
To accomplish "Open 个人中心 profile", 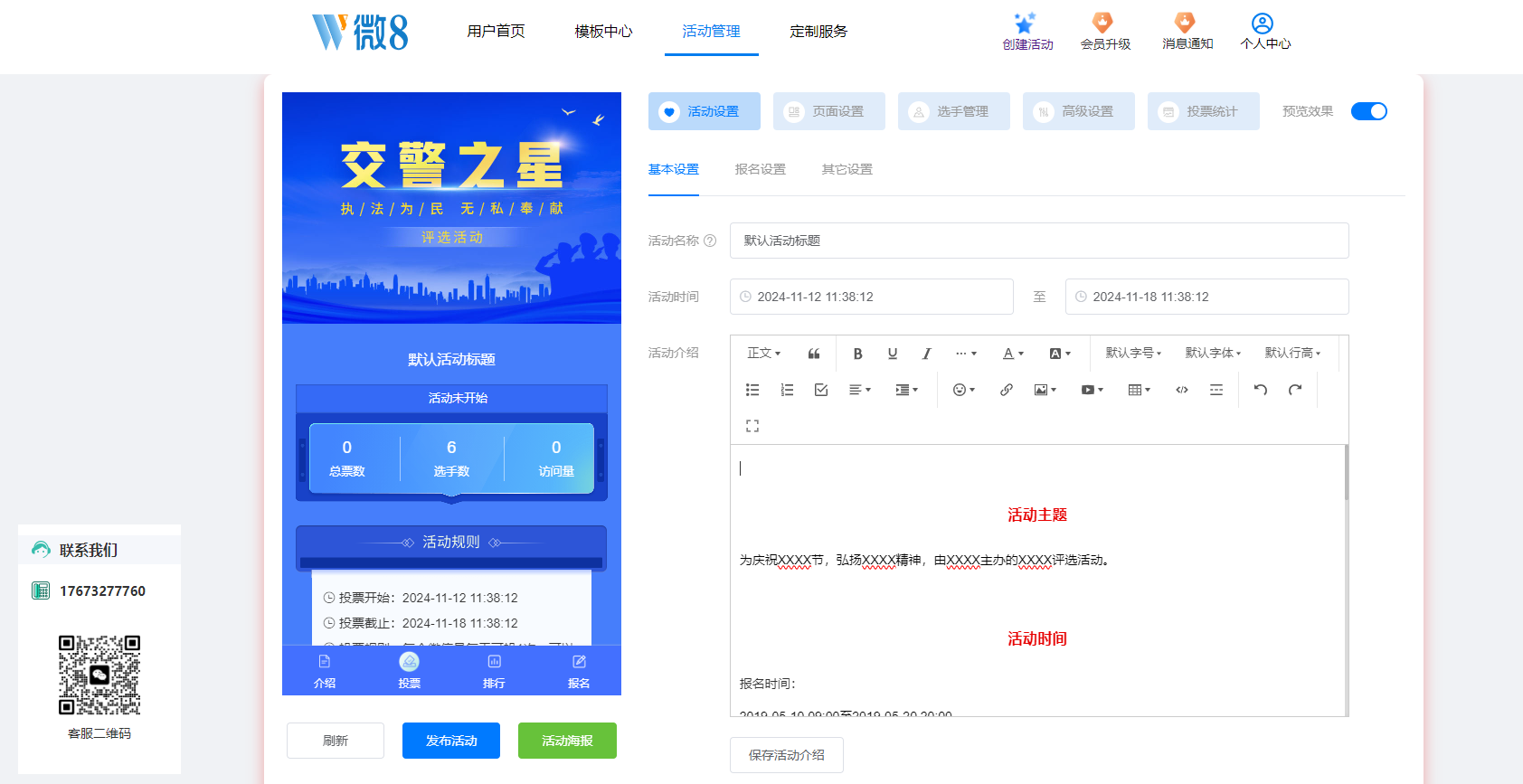I will click(x=1264, y=32).
